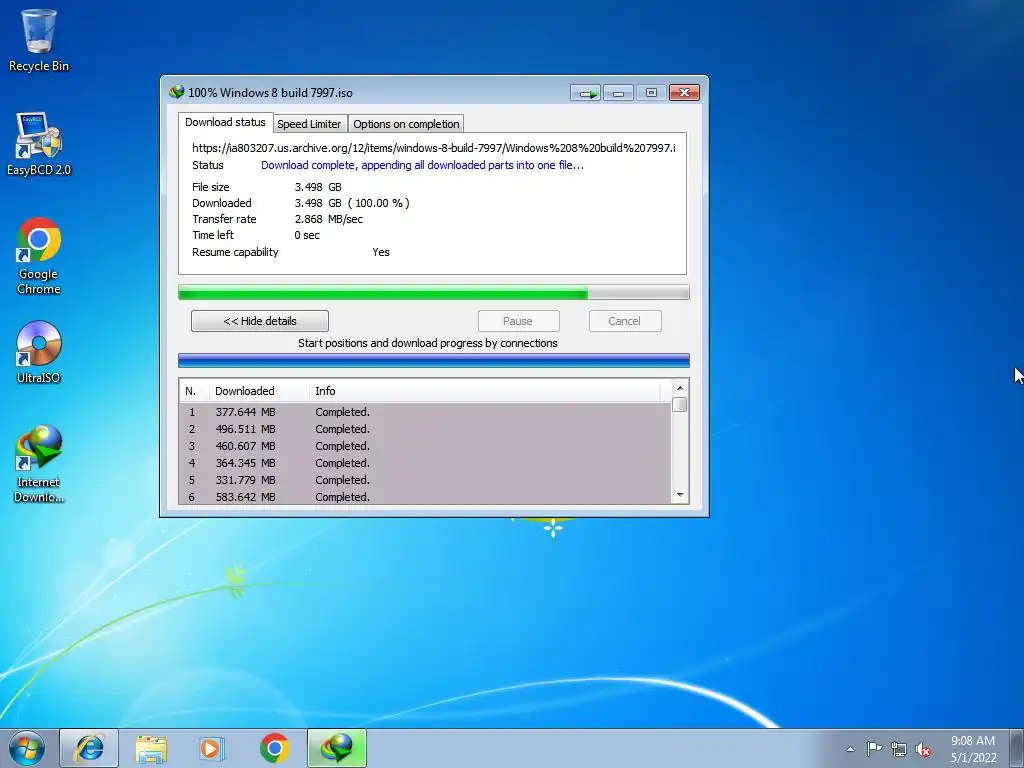Open the Windows Start menu
Viewport: 1024px width, 768px height.
click(x=27, y=748)
